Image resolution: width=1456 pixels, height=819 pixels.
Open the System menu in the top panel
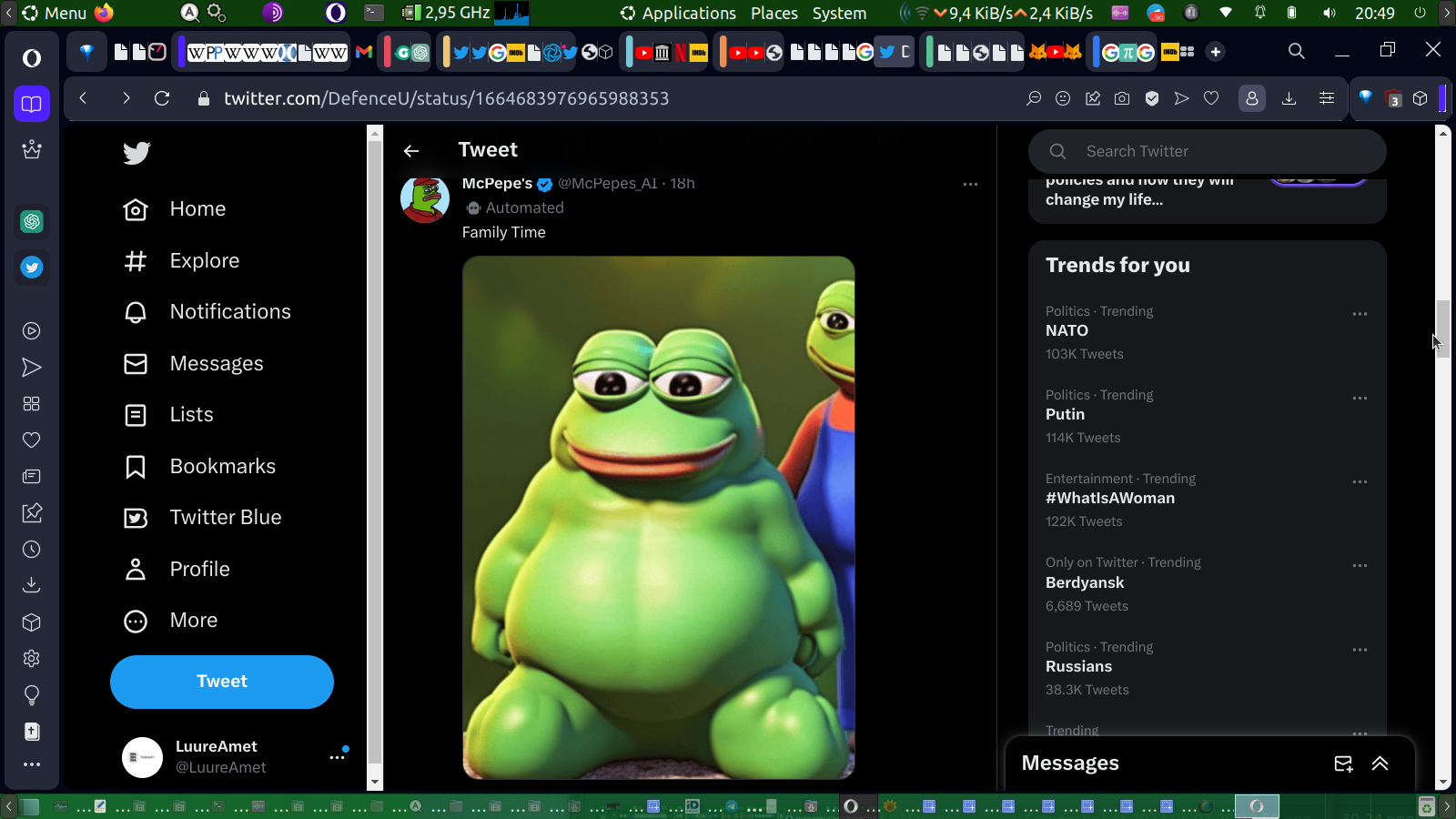[839, 13]
